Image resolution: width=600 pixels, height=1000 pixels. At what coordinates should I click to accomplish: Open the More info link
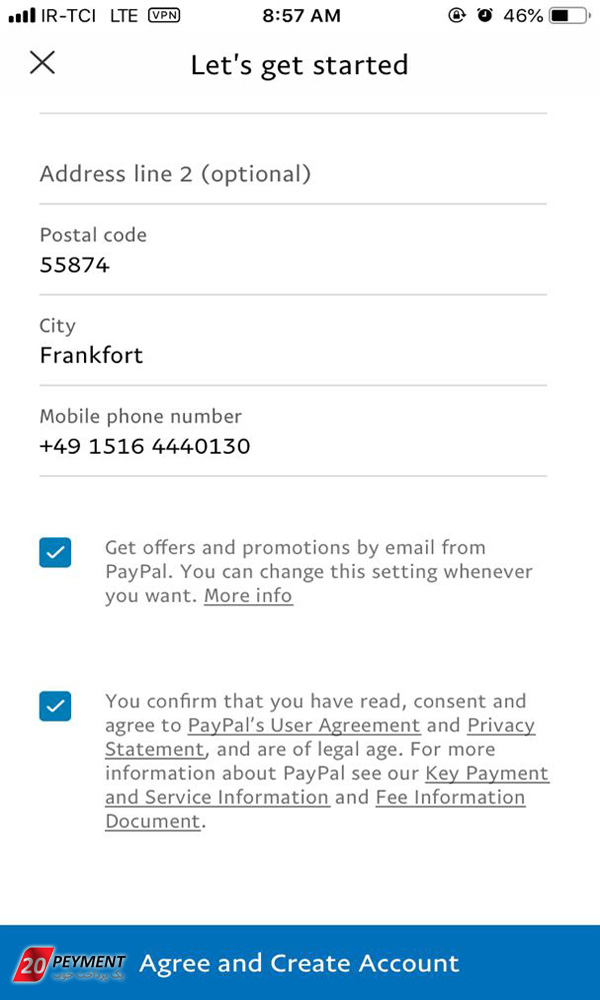[248, 596]
